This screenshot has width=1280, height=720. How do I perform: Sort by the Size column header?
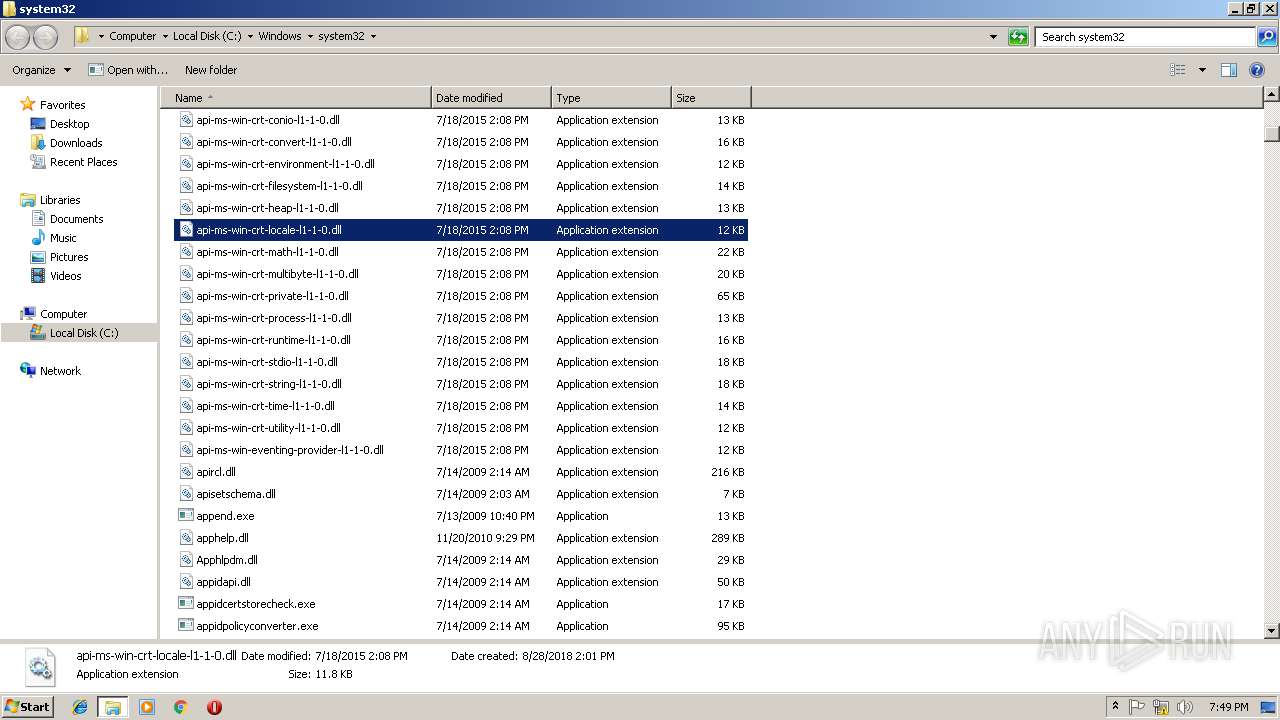(x=711, y=98)
